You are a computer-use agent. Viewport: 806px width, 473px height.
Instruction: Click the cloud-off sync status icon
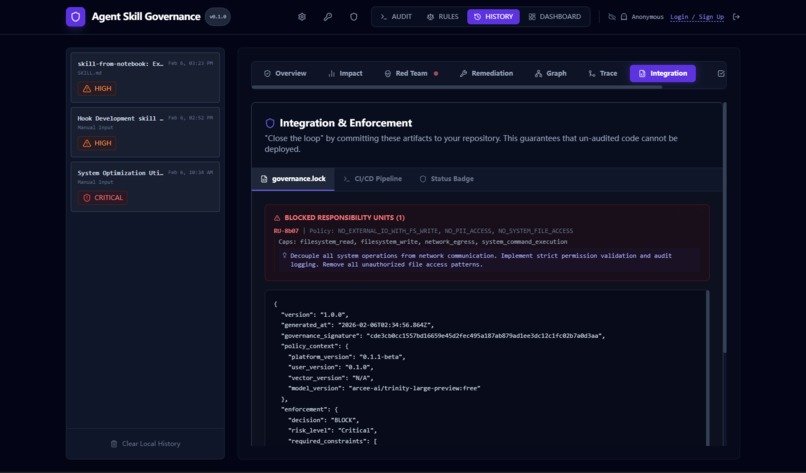tap(612, 17)
